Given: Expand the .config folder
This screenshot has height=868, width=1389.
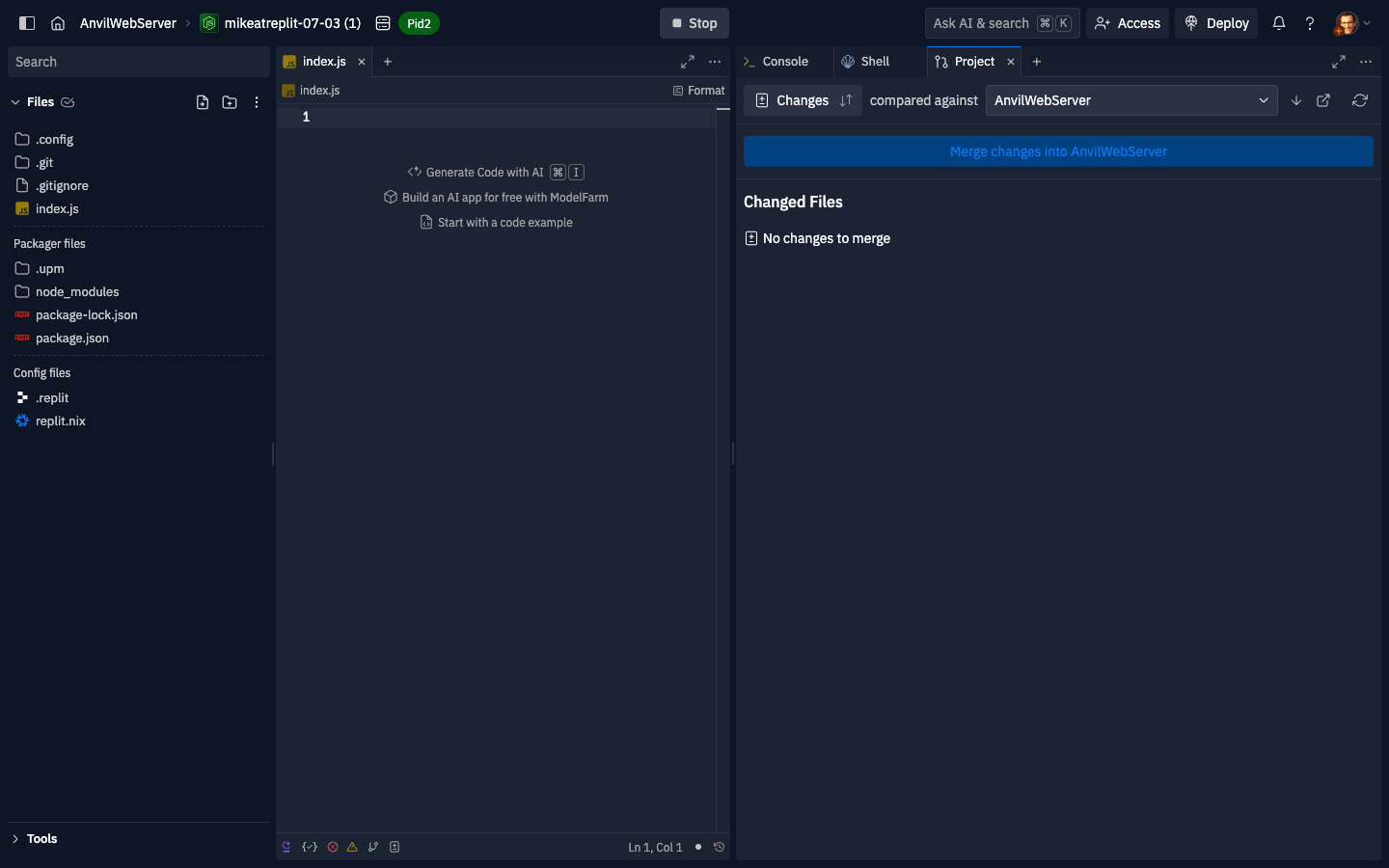Looking at the screenshot, I should (139, 139).
